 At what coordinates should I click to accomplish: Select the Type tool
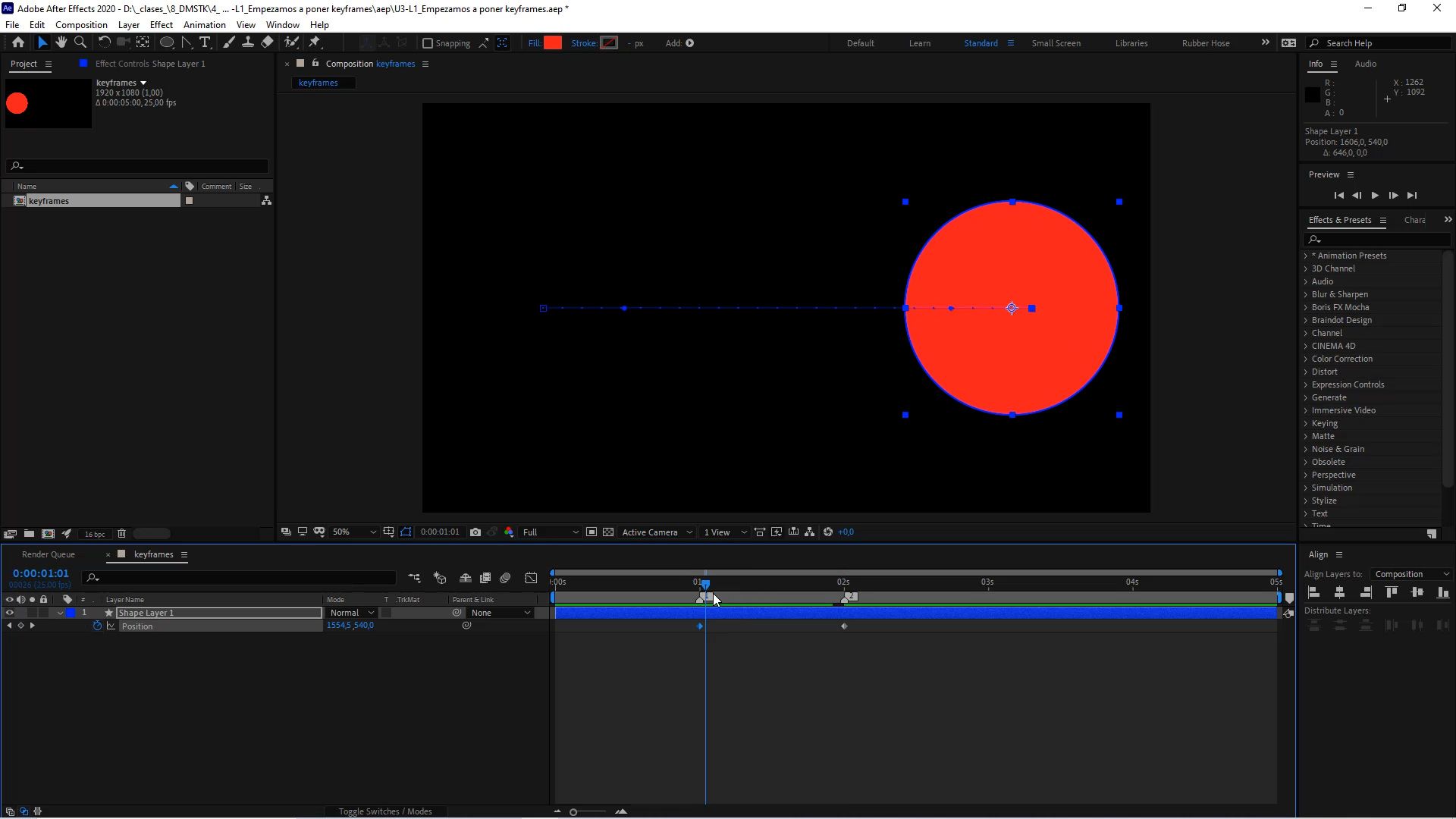(205, 42)
